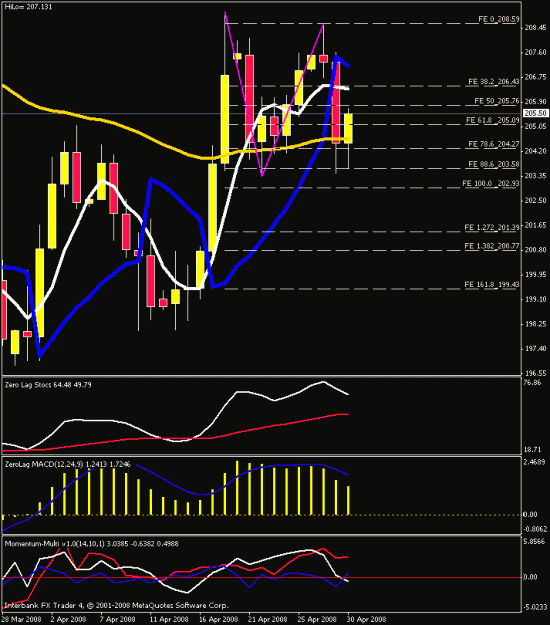Click the -5.0233 momentum scale value

[x=535, y=607]
